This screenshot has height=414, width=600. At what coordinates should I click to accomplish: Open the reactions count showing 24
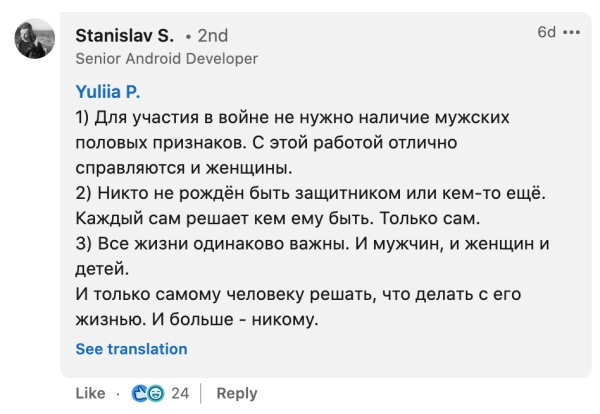tap(180, 393)
